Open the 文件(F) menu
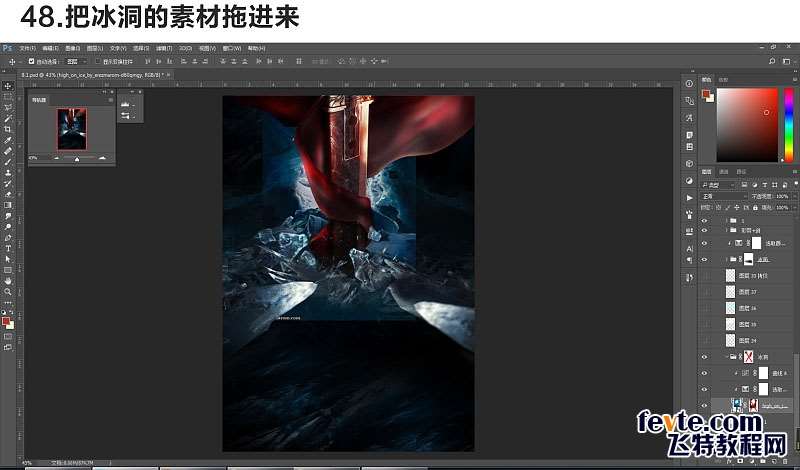Image resolution: width=800 pixels, height=470 pixels. point(28,48)
